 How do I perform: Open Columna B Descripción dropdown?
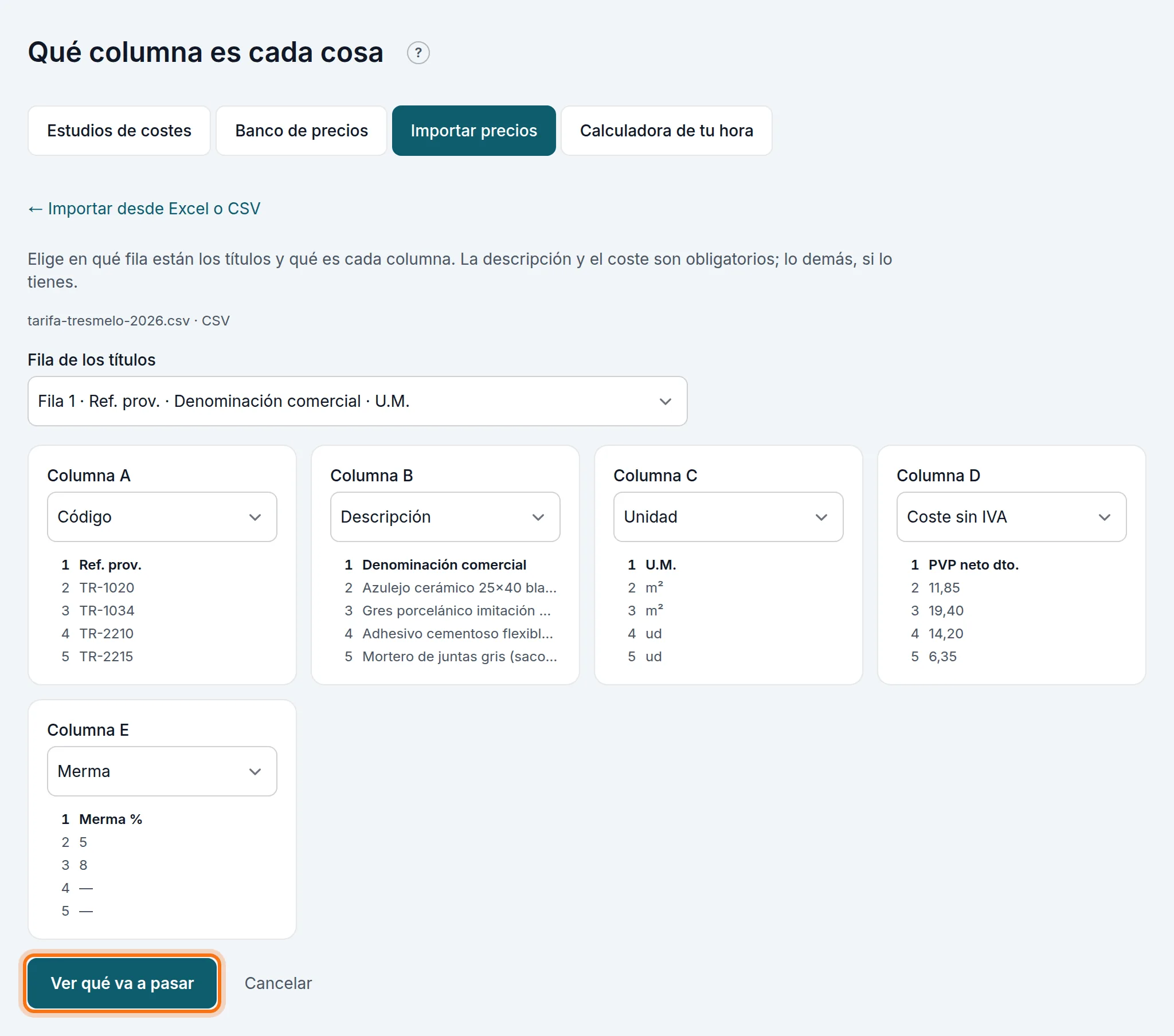[445, 516]
